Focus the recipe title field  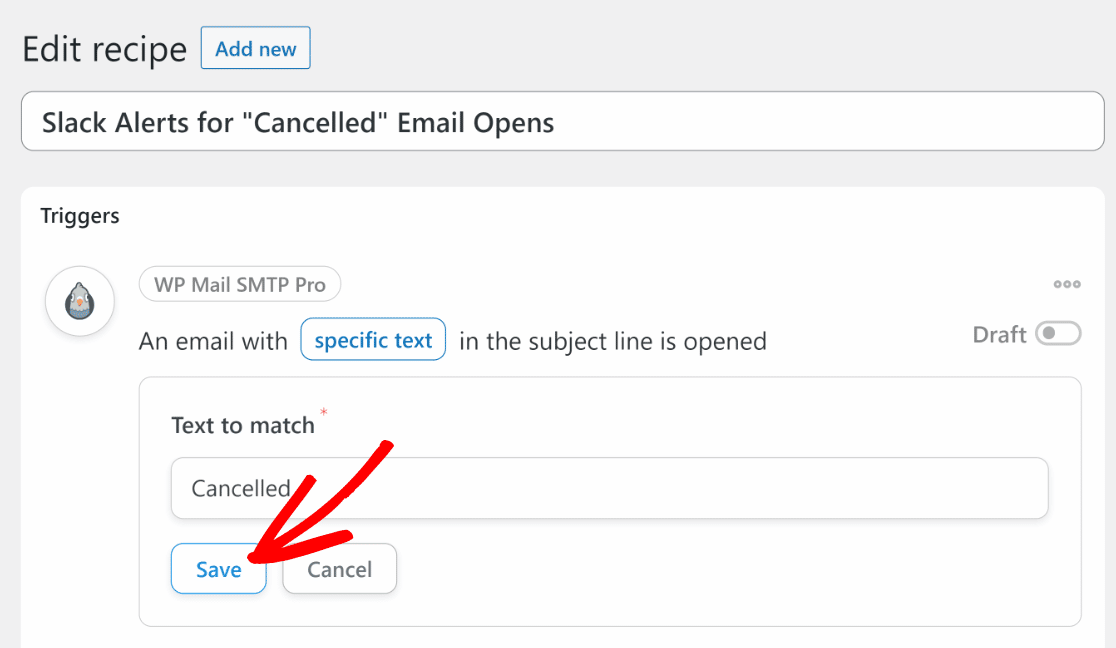562,122
